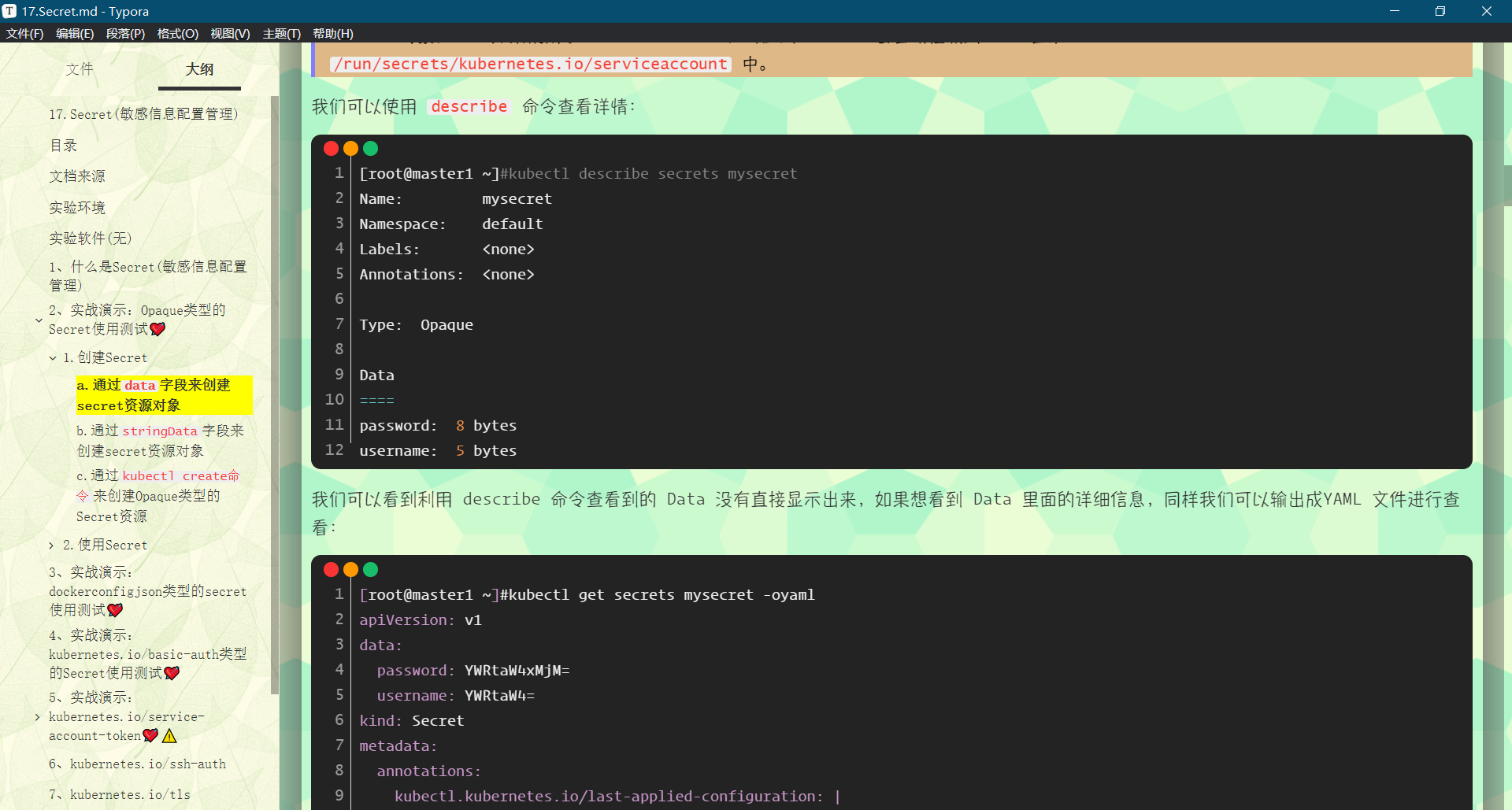Go to 实验软件(无) outline entry
Screen dimensions: 1512x810
pos(90,239)
